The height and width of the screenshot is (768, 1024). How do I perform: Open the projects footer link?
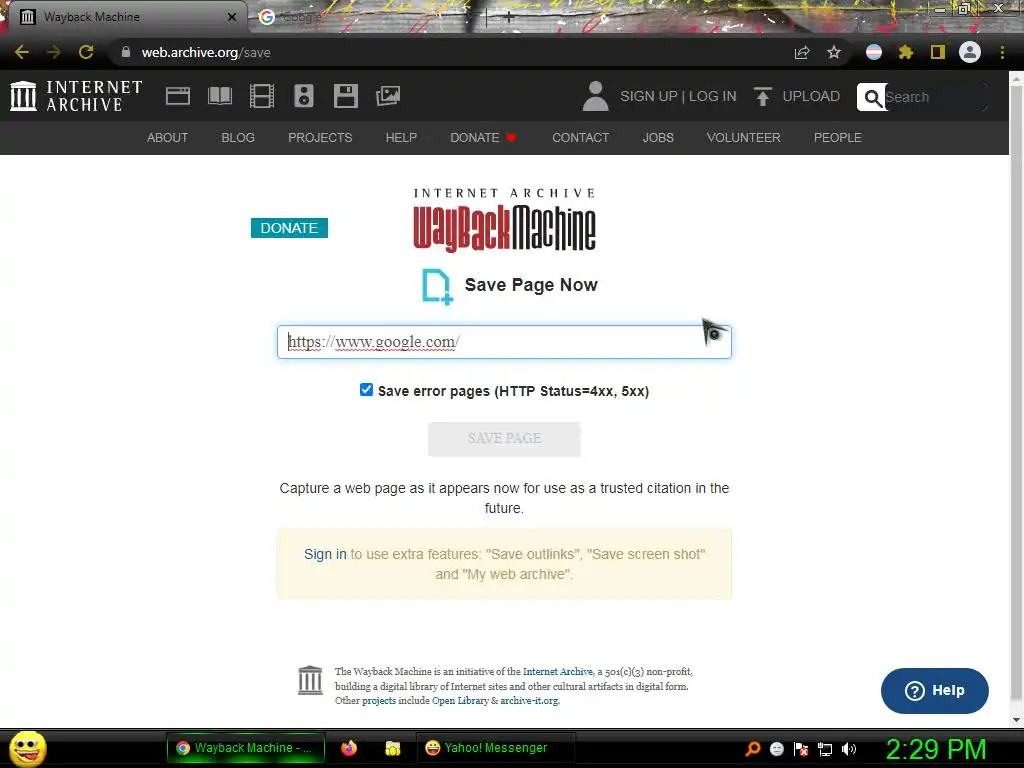pyautogui.click(x=379, y=700)
